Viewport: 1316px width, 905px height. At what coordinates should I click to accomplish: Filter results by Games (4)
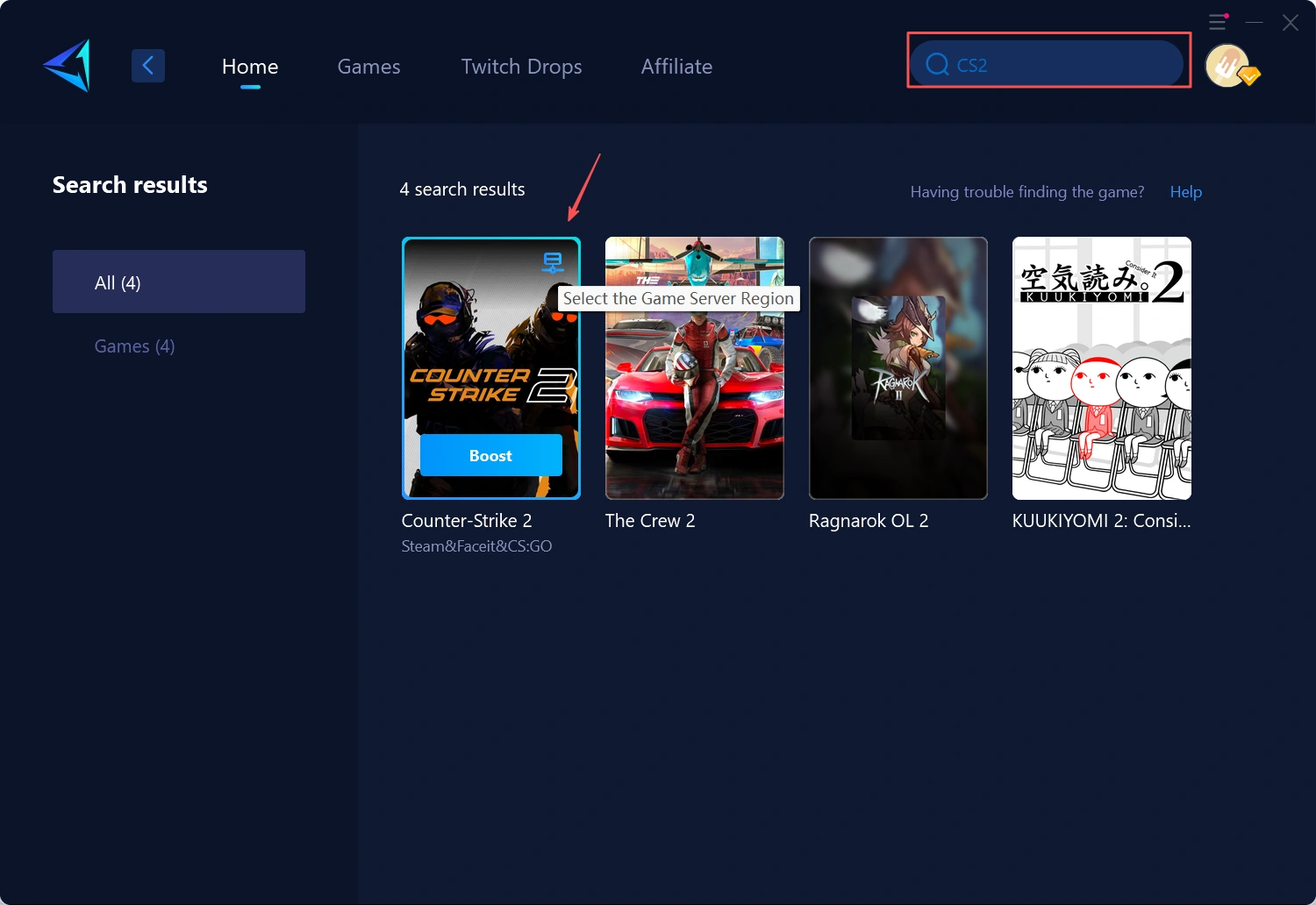coord(135,346)
